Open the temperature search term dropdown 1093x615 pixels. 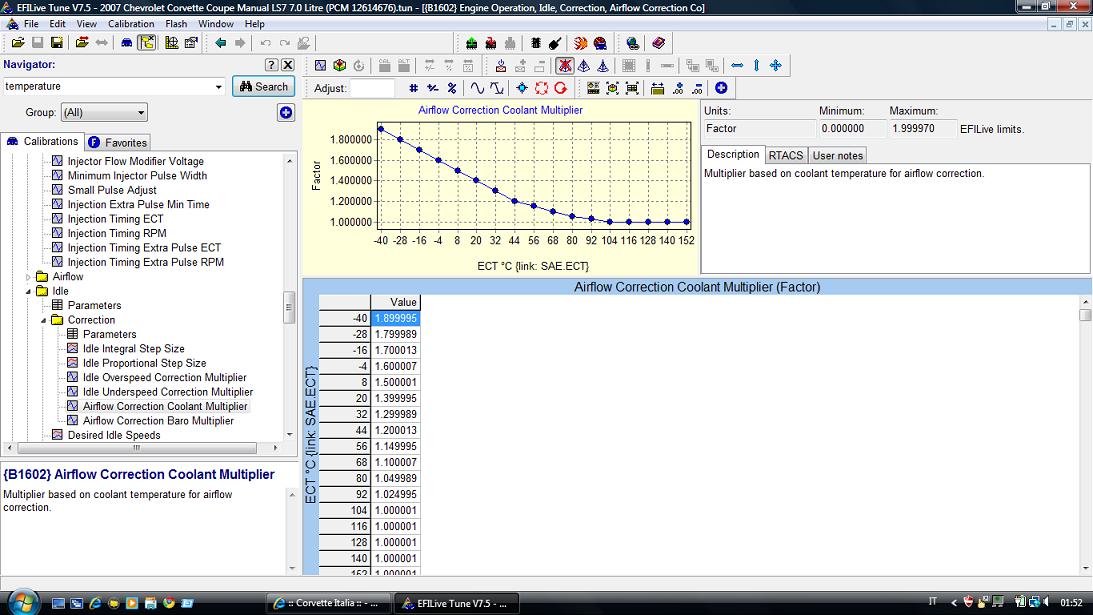click(218, 86)
